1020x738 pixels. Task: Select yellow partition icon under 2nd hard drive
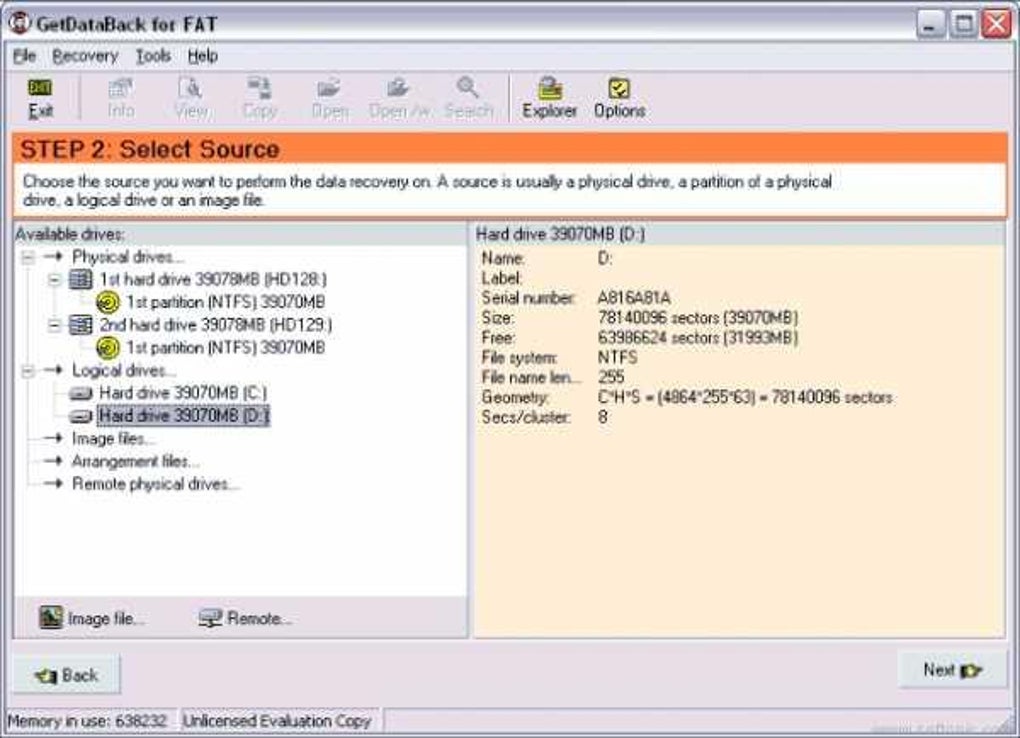pos(108,348)
